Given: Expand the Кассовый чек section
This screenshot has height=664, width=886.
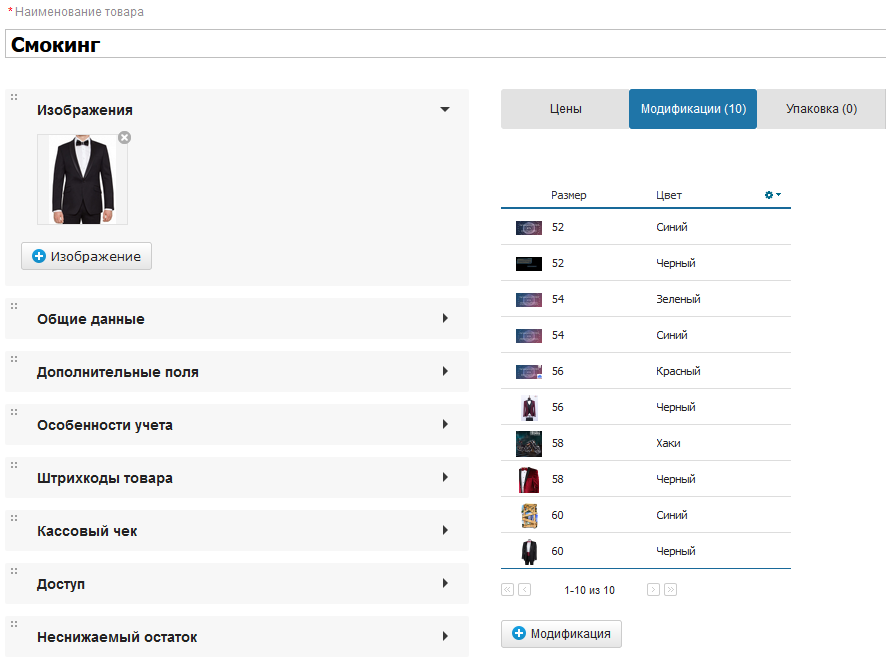Looking at the screenshot, I should tap(445, 531).
